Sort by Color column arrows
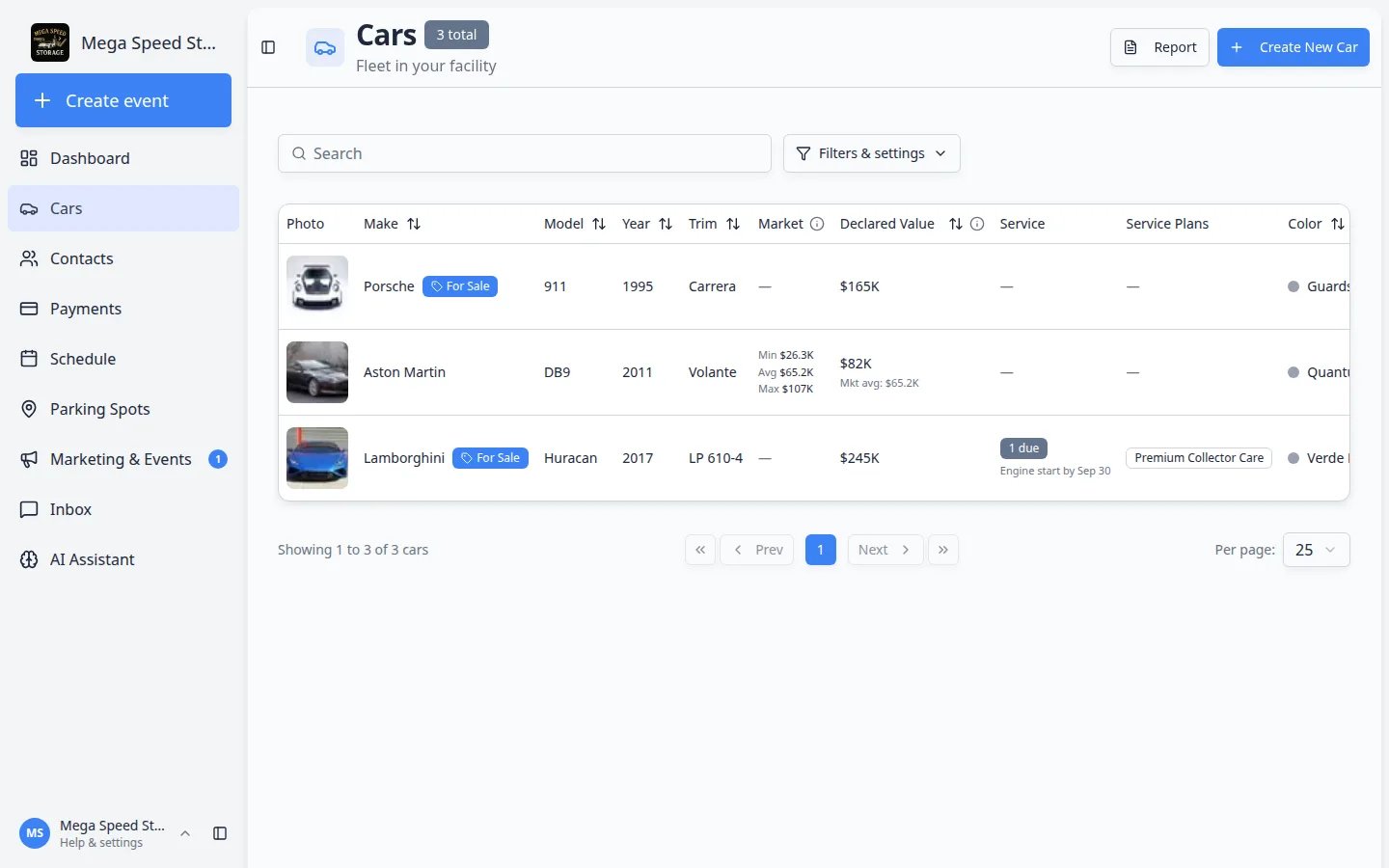This screenshot has width=1389, height=868. tap(1337, 224)
